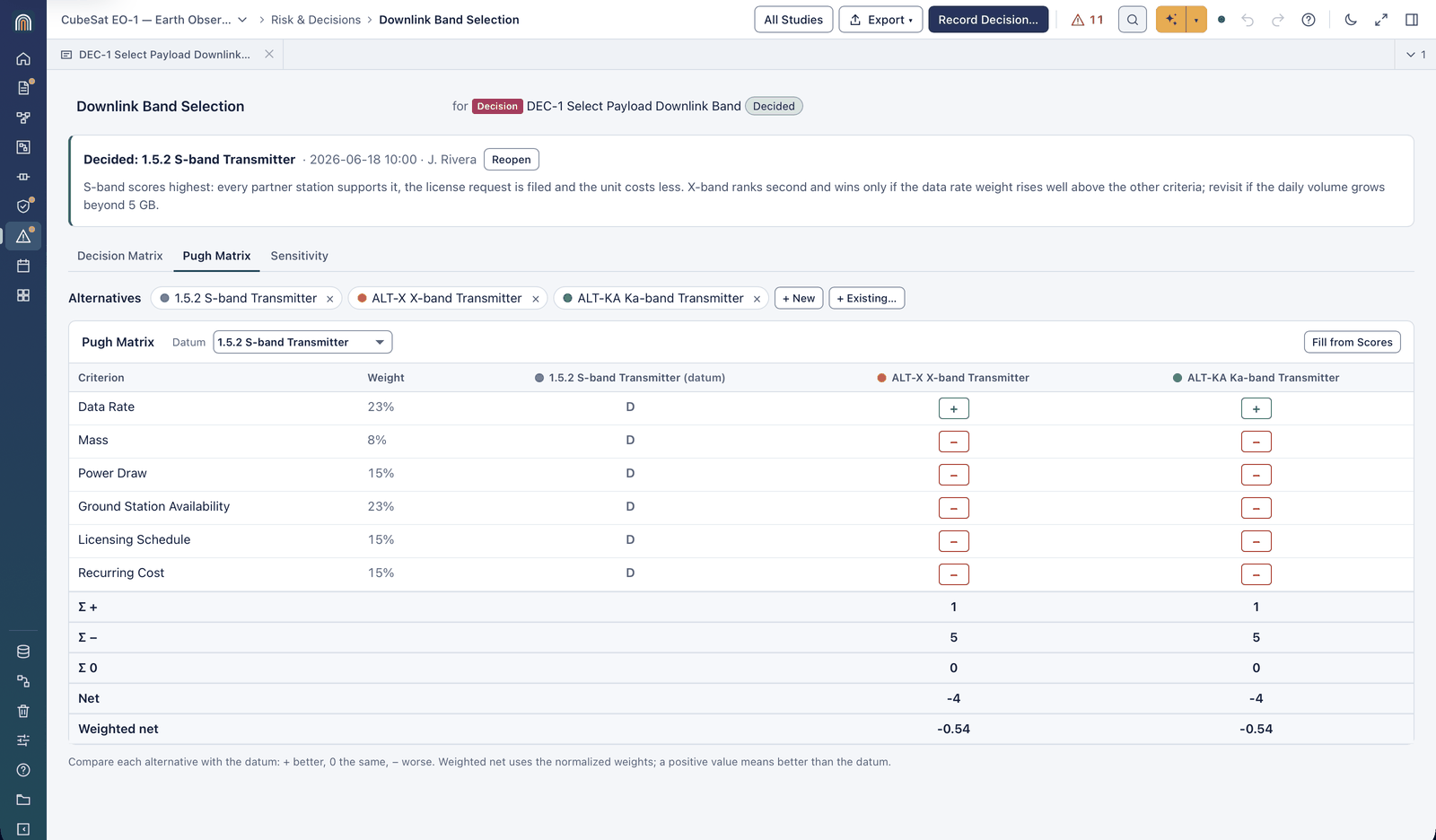The width and height of the screenshot is (1436, 840).
Task: Click the Risk & Decisions breadcrumb
Action: (x=316, y=20)
